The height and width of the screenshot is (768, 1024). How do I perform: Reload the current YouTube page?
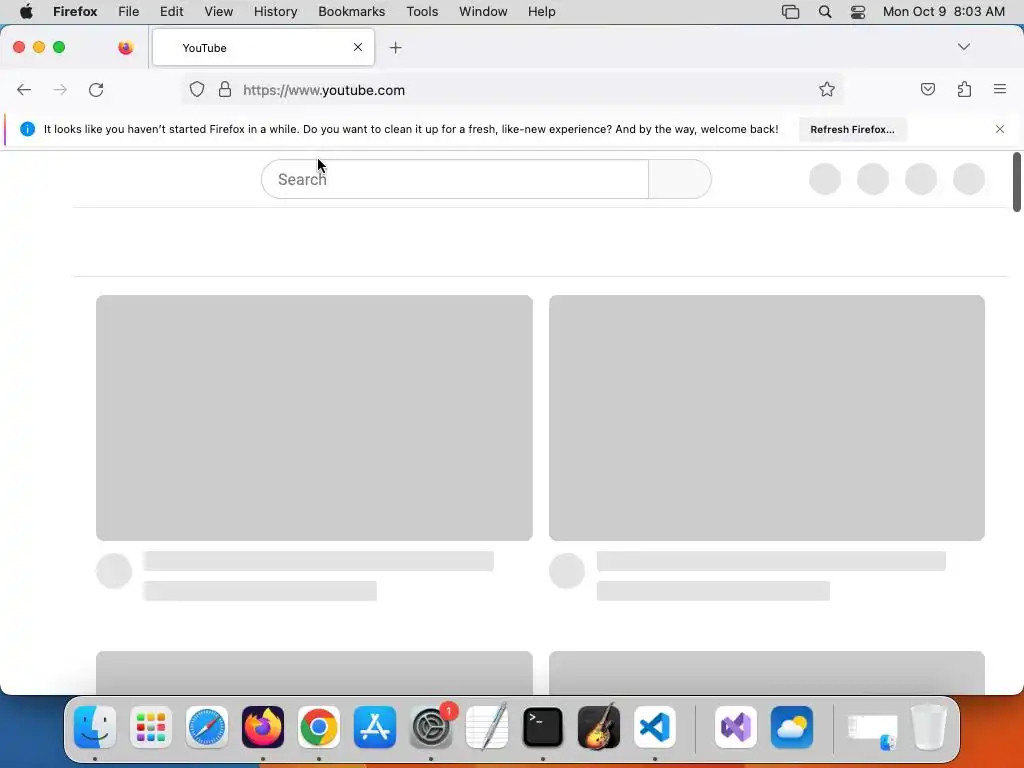[x=96, y=89]
